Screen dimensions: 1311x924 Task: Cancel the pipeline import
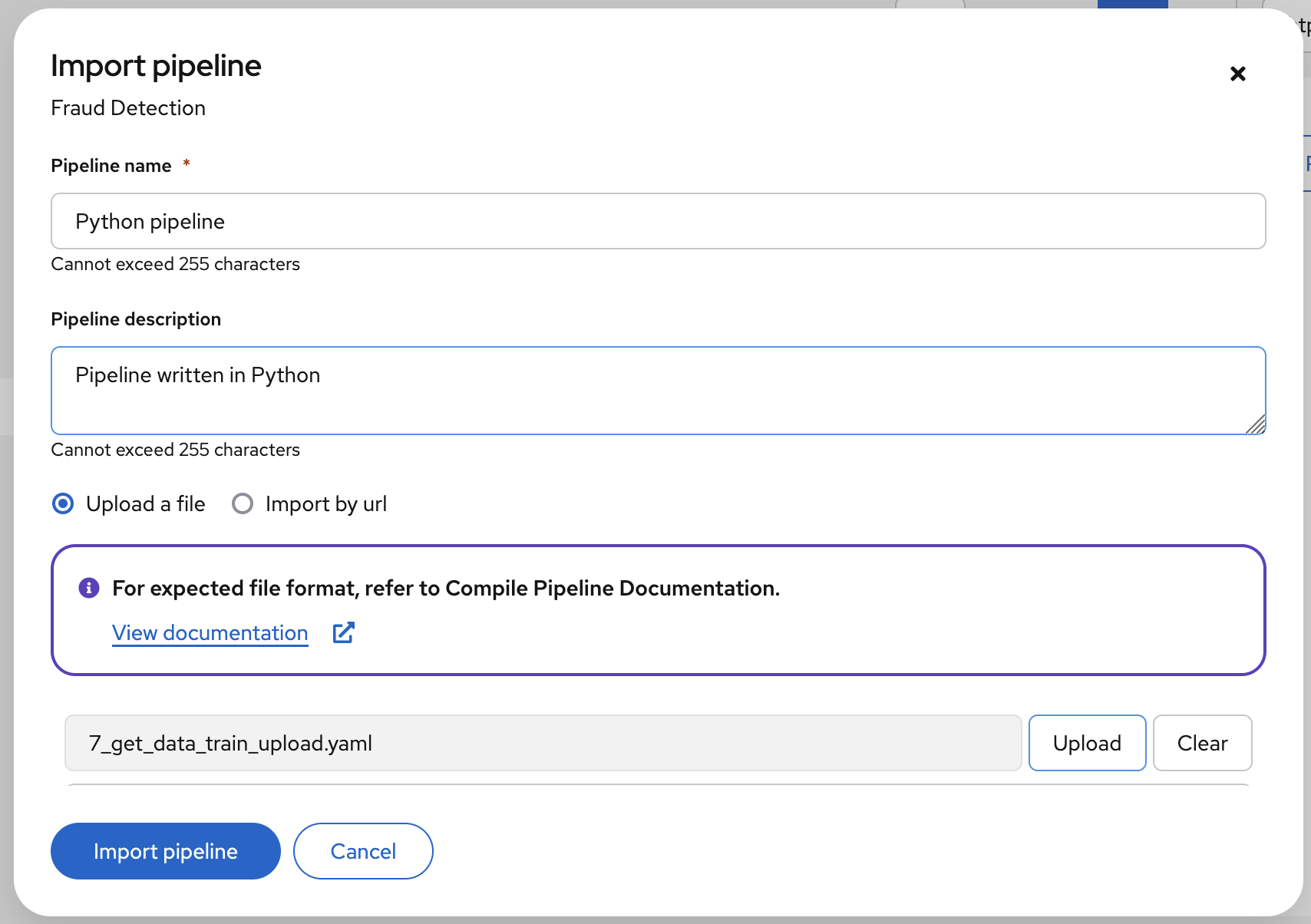pos(363,851)
